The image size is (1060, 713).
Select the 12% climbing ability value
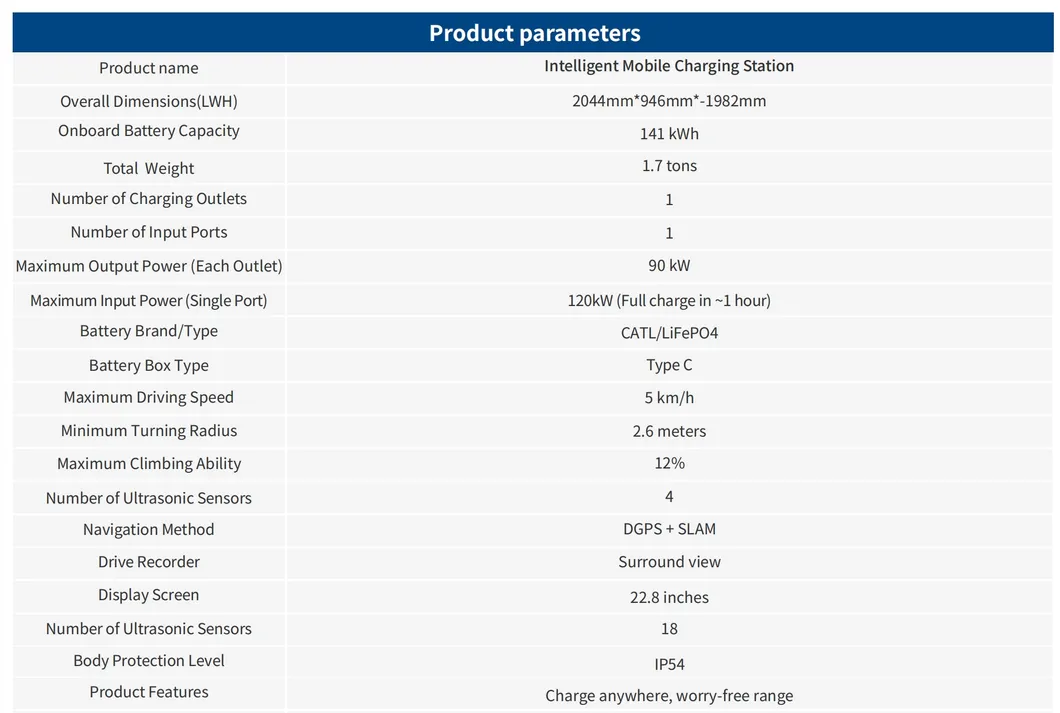(x=669, y=463)
